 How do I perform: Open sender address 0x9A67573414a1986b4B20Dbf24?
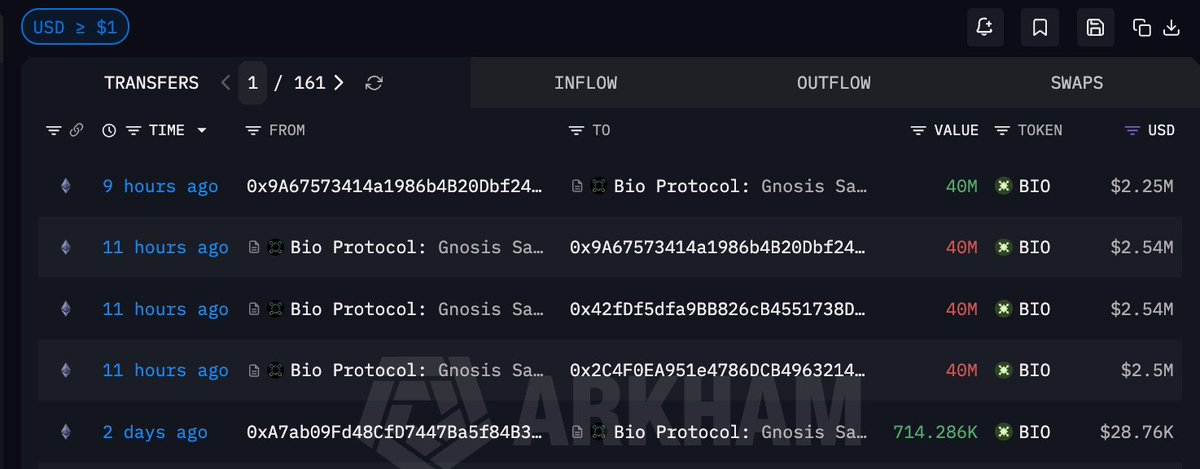395,186
